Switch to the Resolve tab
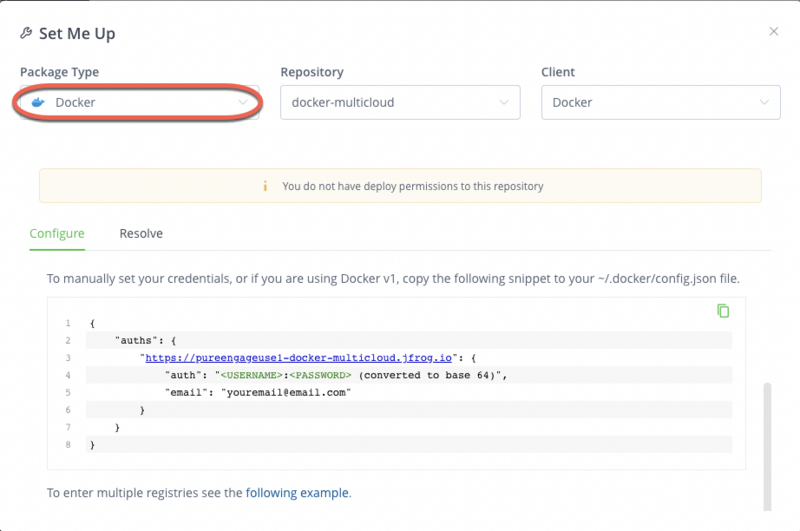The image size is (800, 531). coord(141,234)
